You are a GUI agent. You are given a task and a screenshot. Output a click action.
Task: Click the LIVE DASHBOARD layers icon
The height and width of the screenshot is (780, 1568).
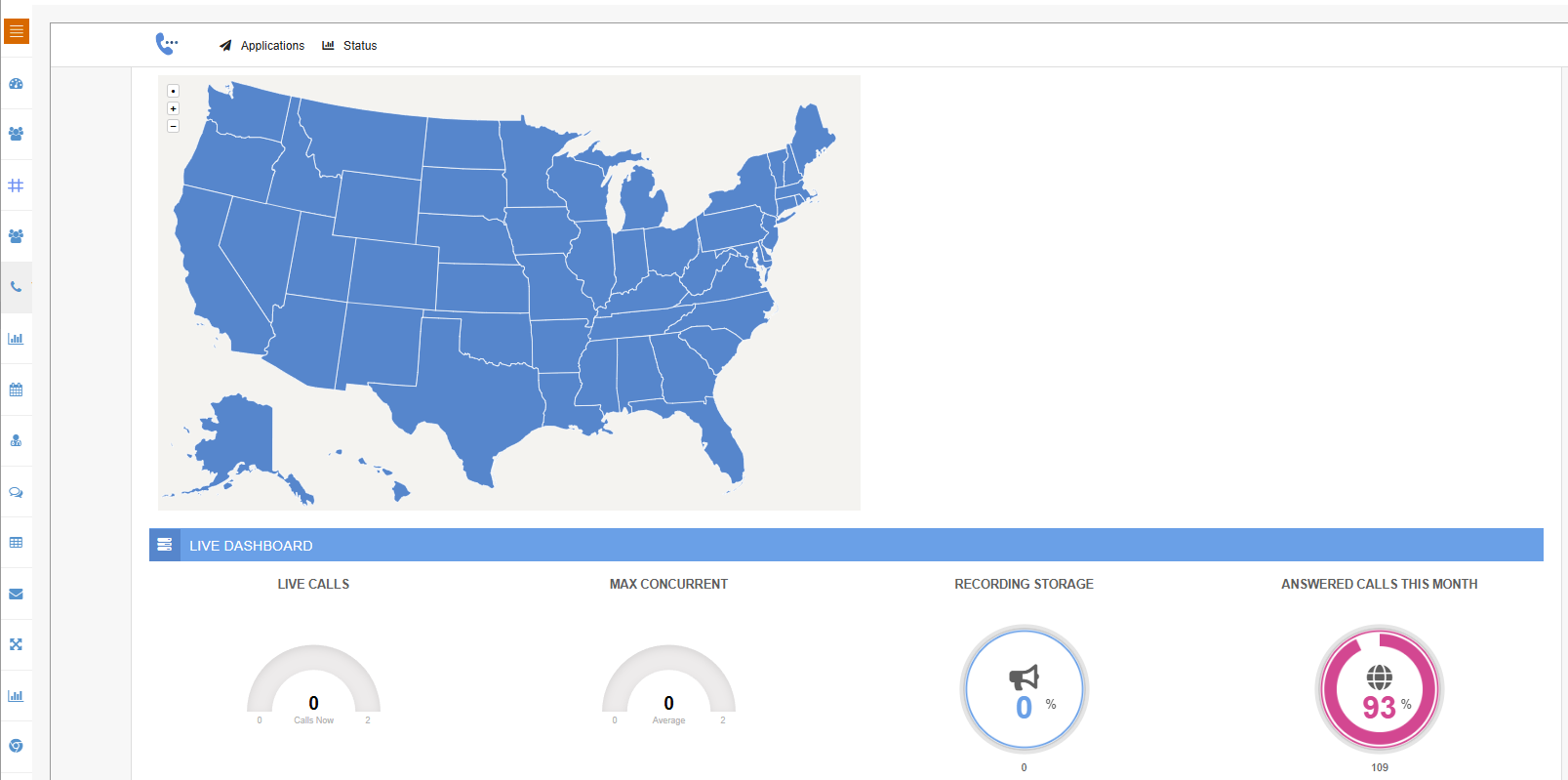165,544
